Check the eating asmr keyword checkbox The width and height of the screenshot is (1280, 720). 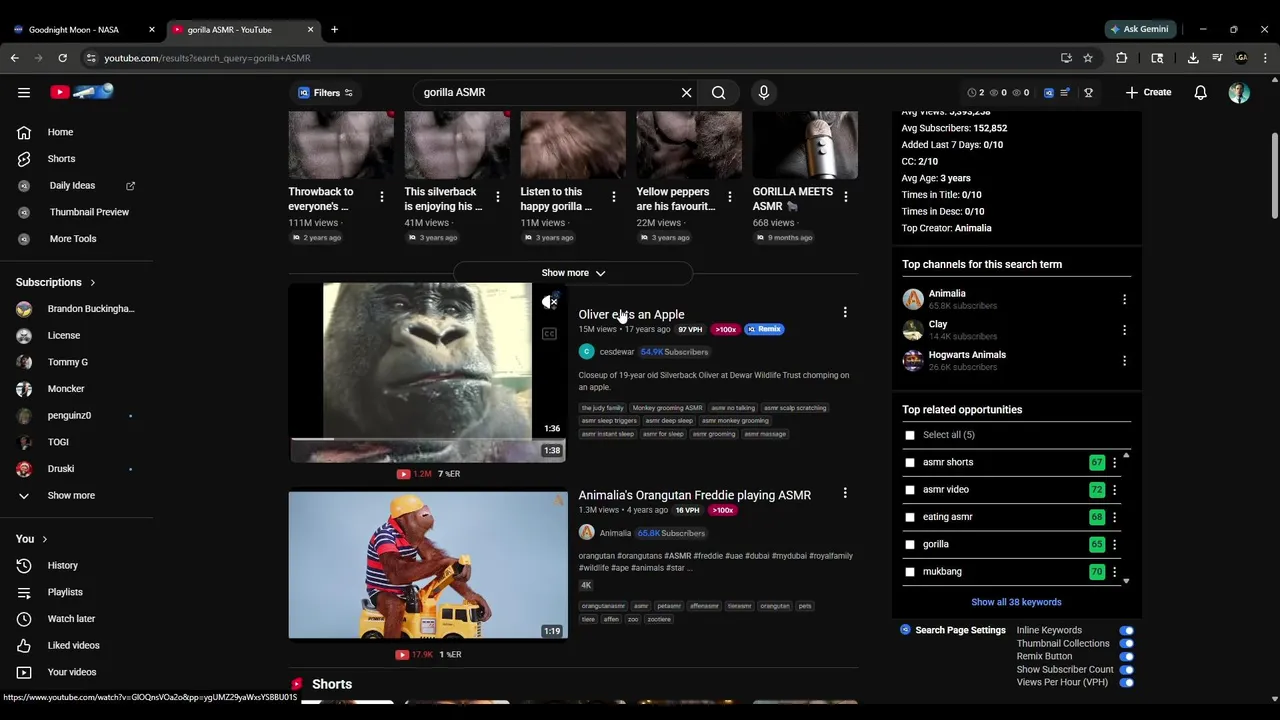tap(909, 517)
